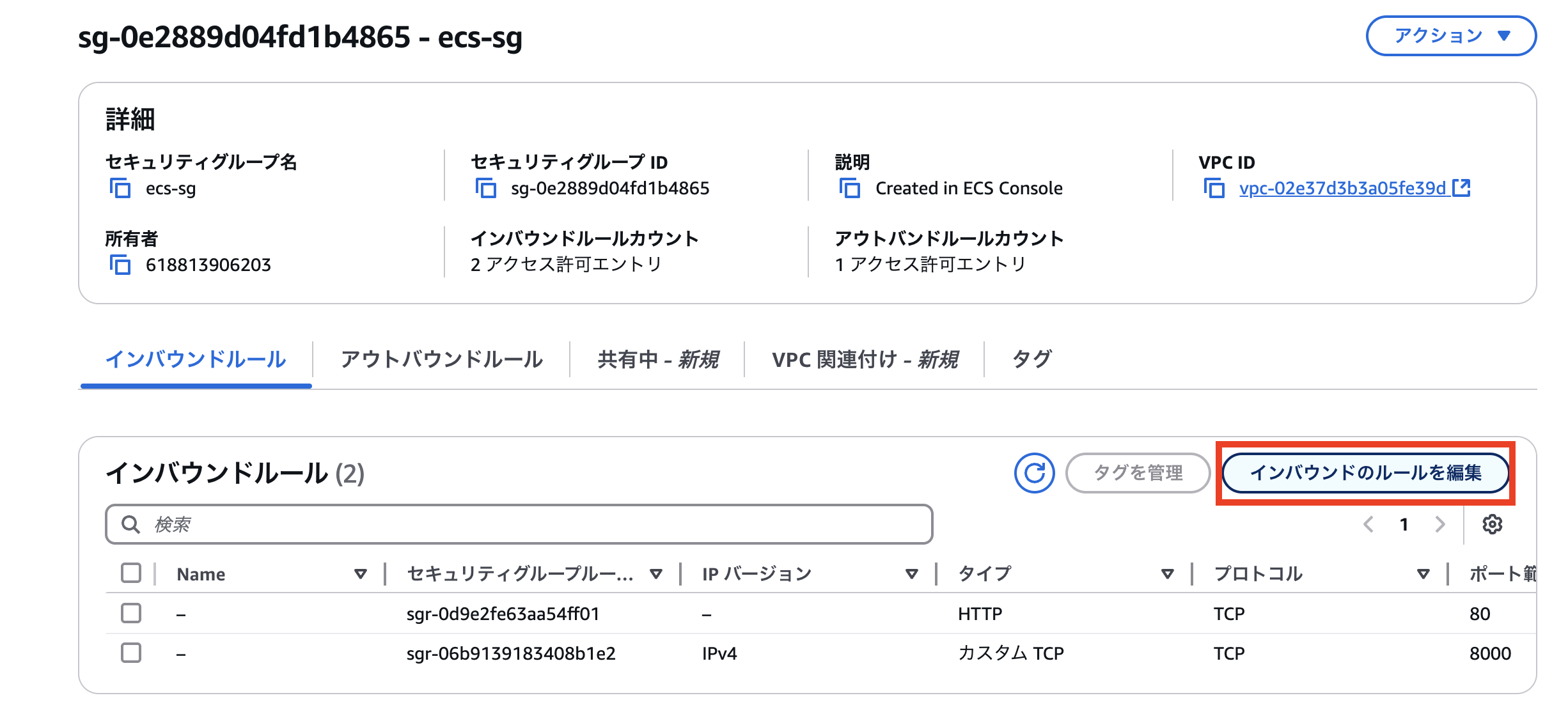Copy the owner account number

(x=119, y=264)
